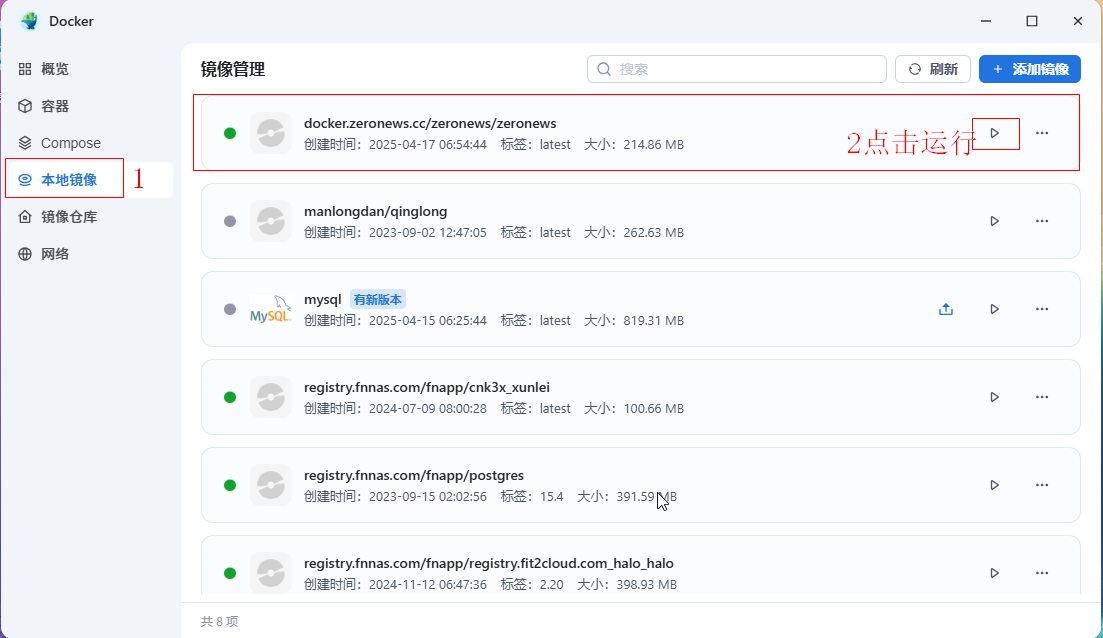Click qinglong creation time 2023-09-02 12:47:05
1103x638 pixels.
pyautogui.click(x=395, y=233)
